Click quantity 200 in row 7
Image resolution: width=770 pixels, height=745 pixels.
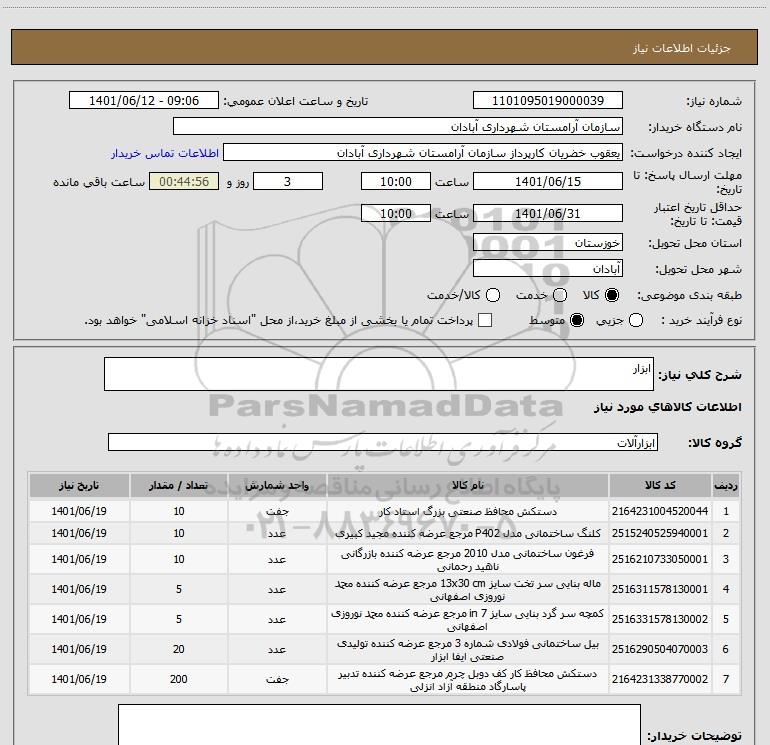point(179,679)
